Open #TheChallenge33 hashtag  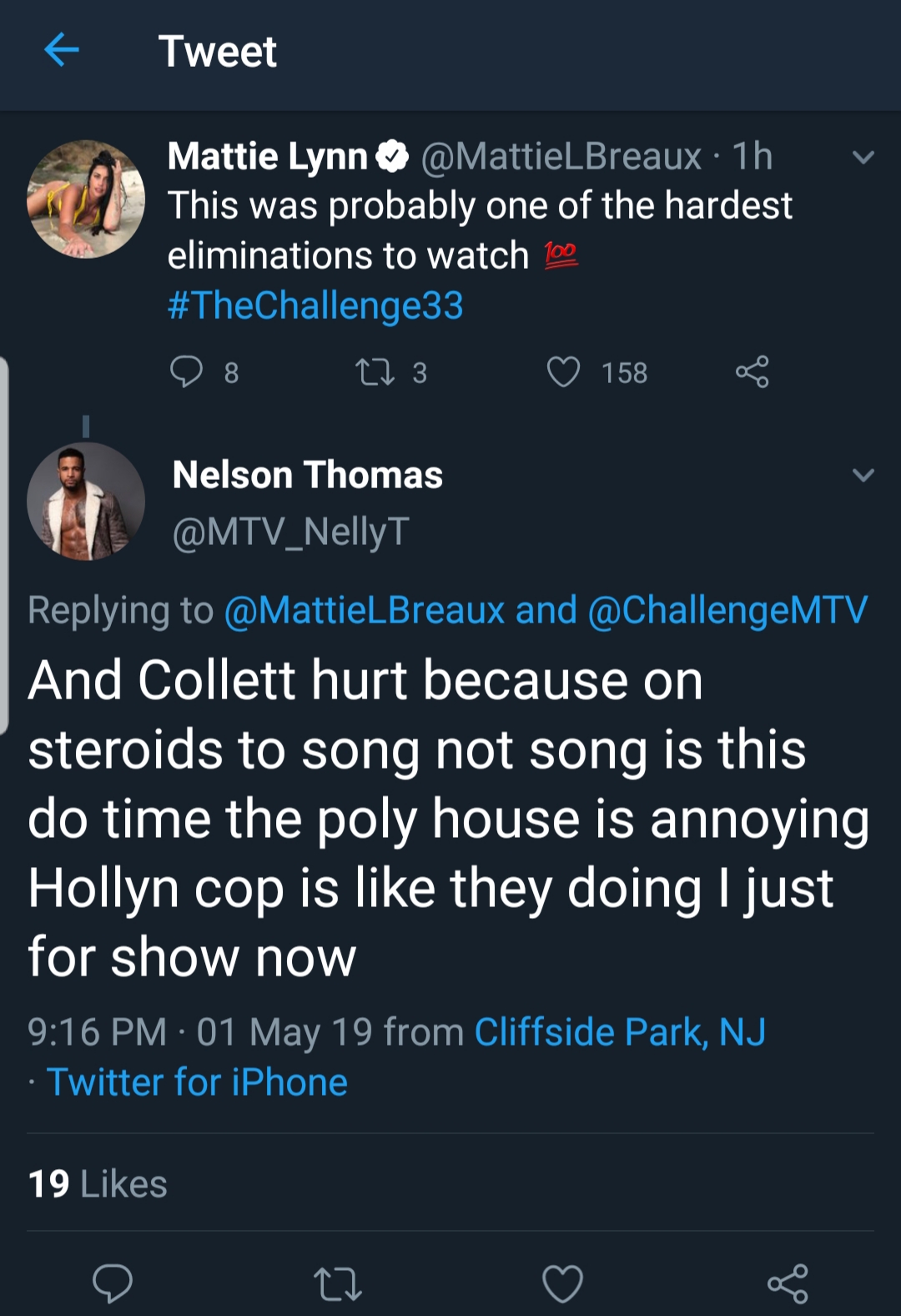[315, 305]
